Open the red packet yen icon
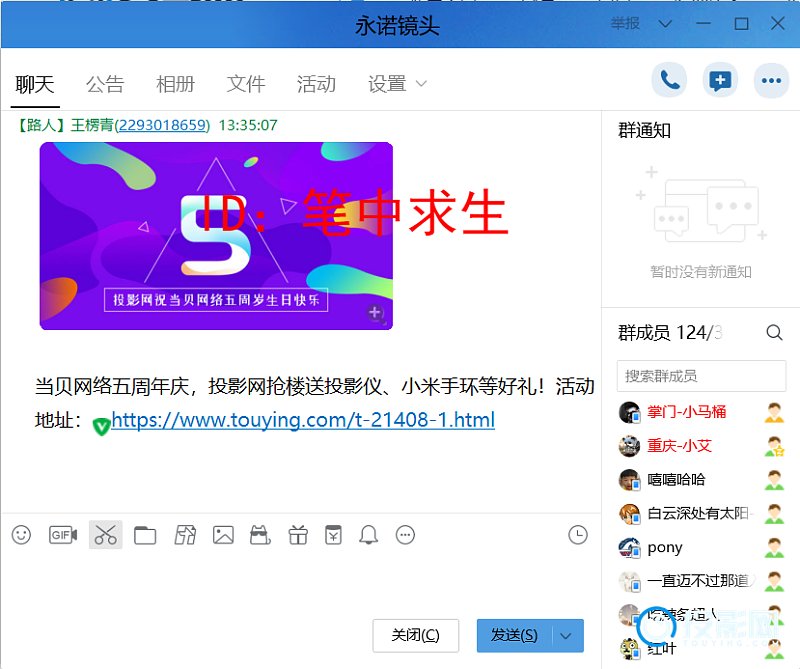The height and width of the screenshot is (669, 800). coord(333,535)
